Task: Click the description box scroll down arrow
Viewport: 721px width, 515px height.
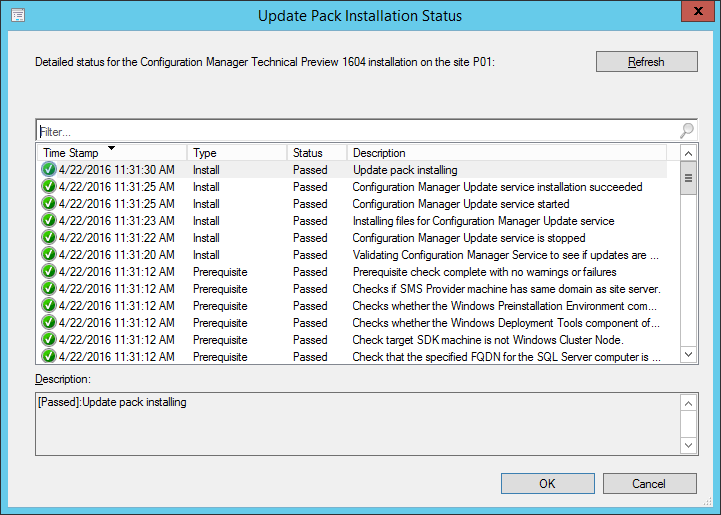Action: [688, 445]
